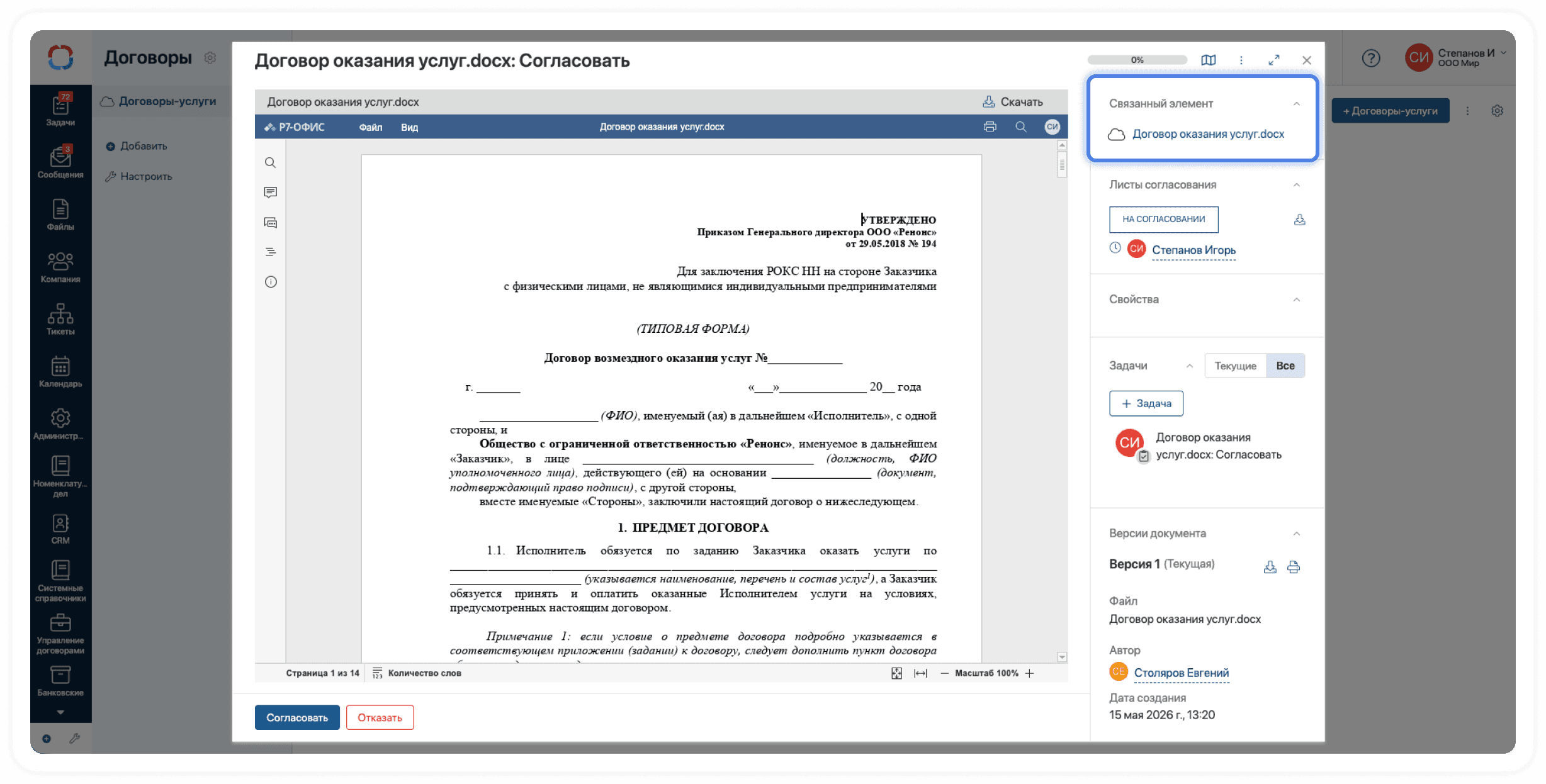Click the Согласовать button
The height and width of the screenshot is (784, 1546).
coord(297,718)
